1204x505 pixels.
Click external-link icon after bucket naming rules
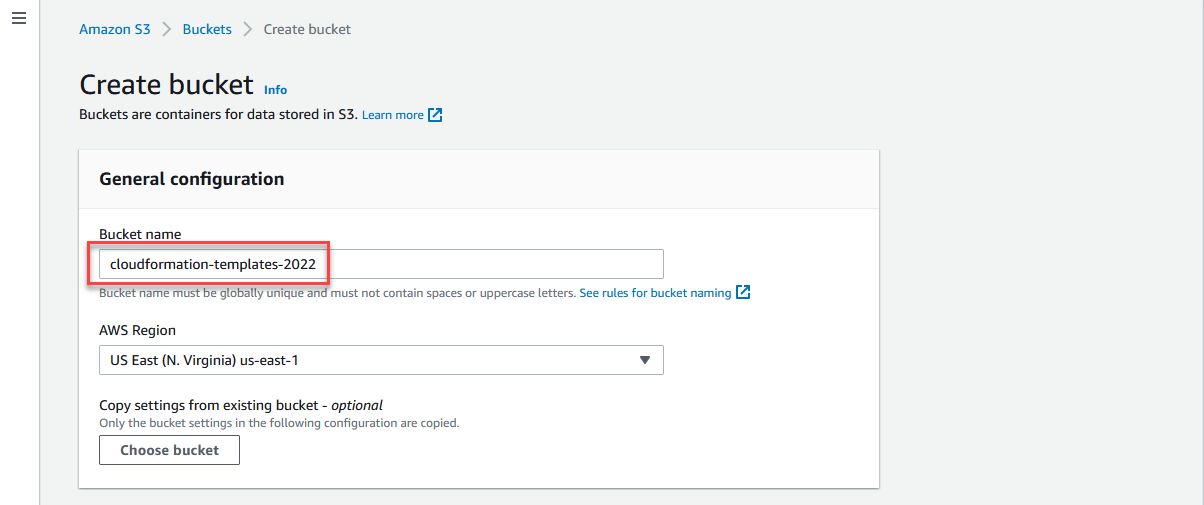(x=743, y=293)
